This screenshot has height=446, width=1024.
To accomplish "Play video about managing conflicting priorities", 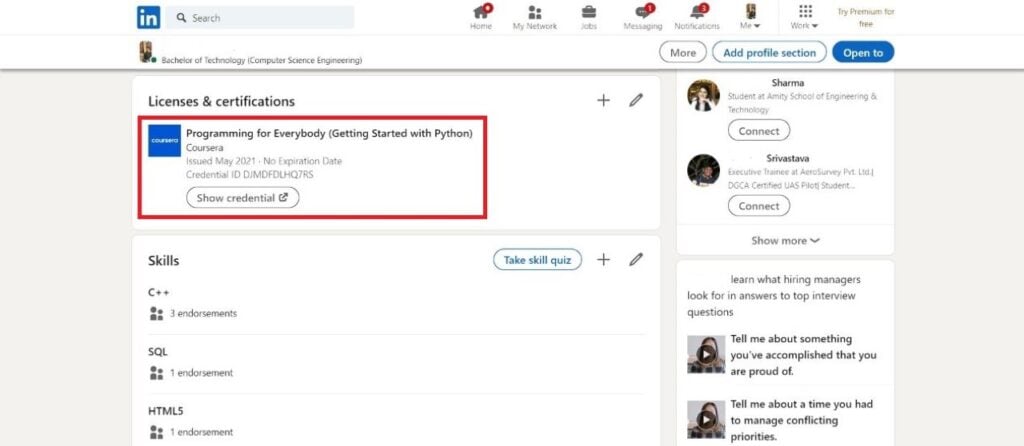I will pos(706,419).
